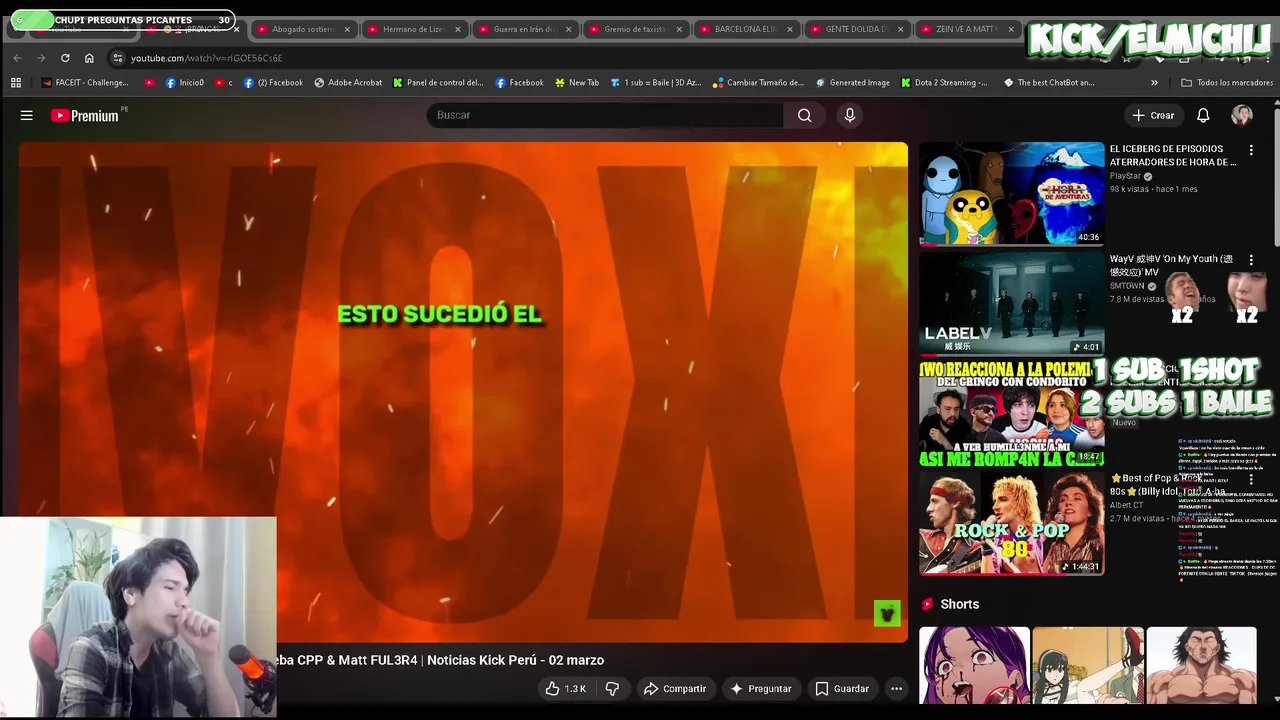Open PlayStar channel link
The image size is (1280, 720).
click(1125, 176)
